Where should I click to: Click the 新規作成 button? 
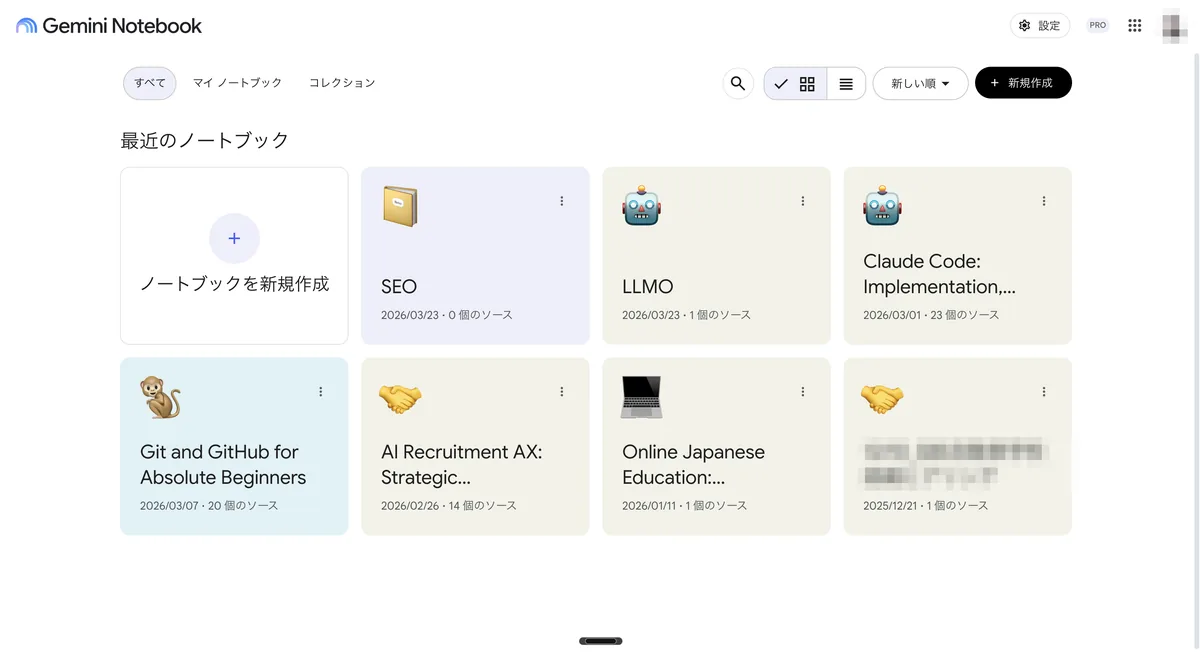[1023, 83]
